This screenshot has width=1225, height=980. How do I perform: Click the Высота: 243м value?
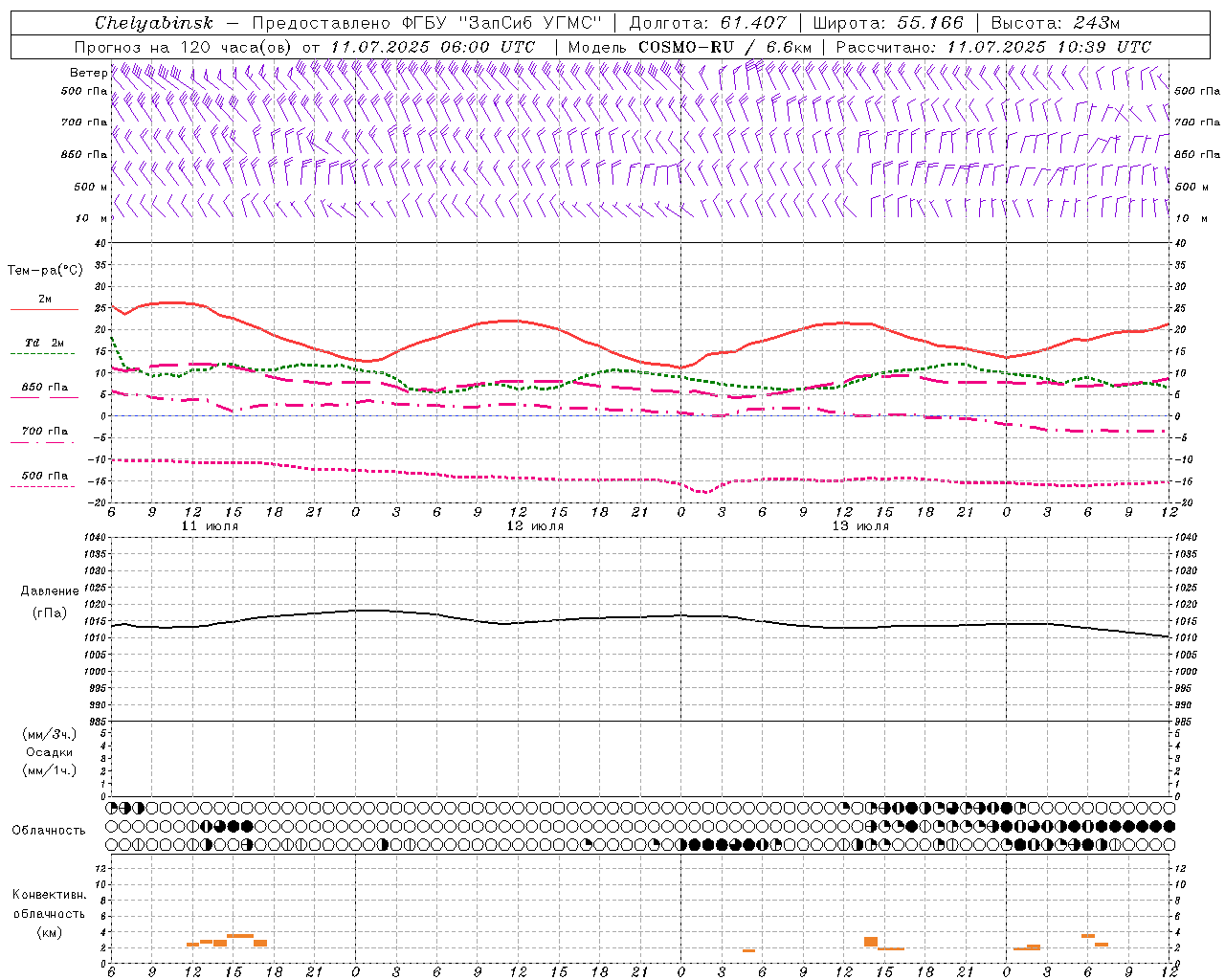click(x=1056, y=23)
